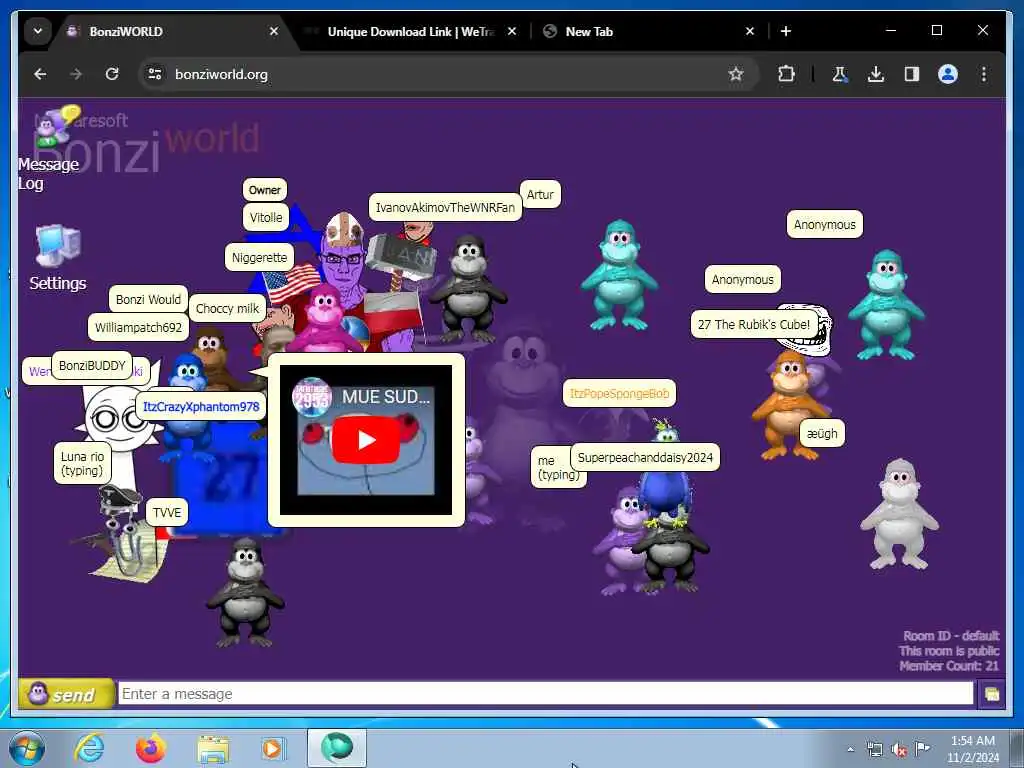Open Windows Explorer from taskbar
The image size is (1024, 768).
click(x=213, y=748)
